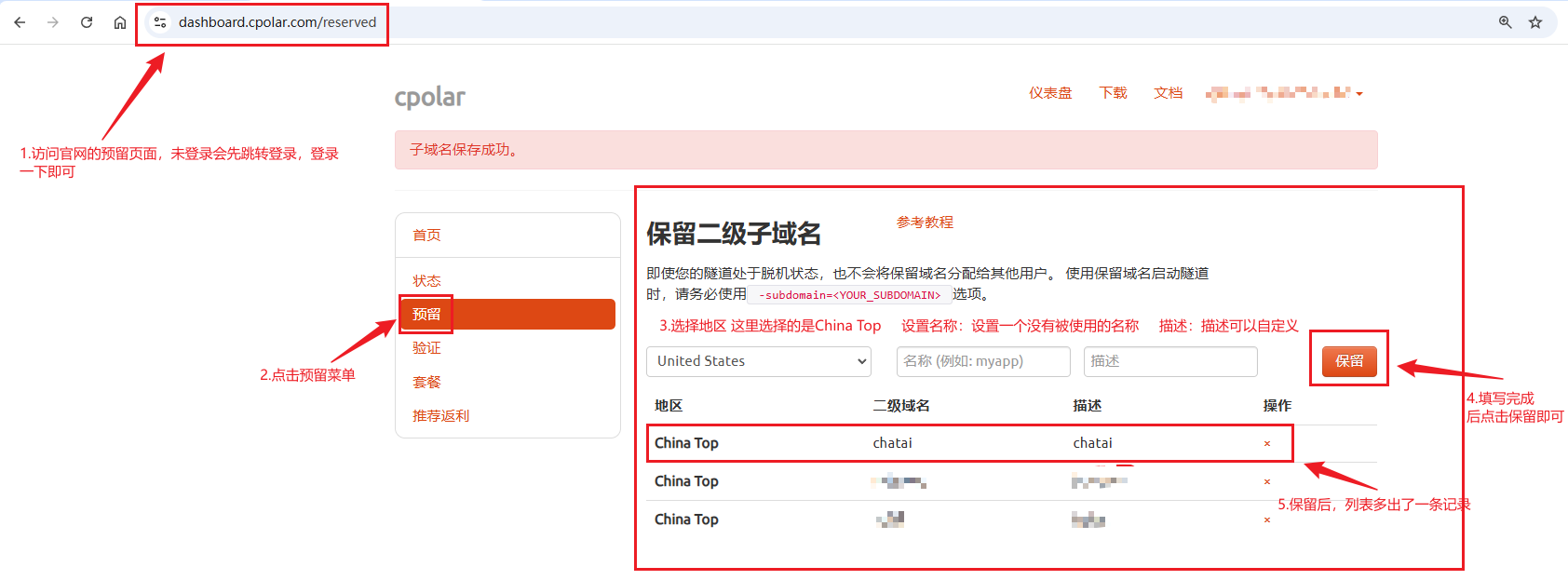This screenshot has width=1568, height=580.
Task: Open the United States region dropdown
Action: [x=758, y=361]
